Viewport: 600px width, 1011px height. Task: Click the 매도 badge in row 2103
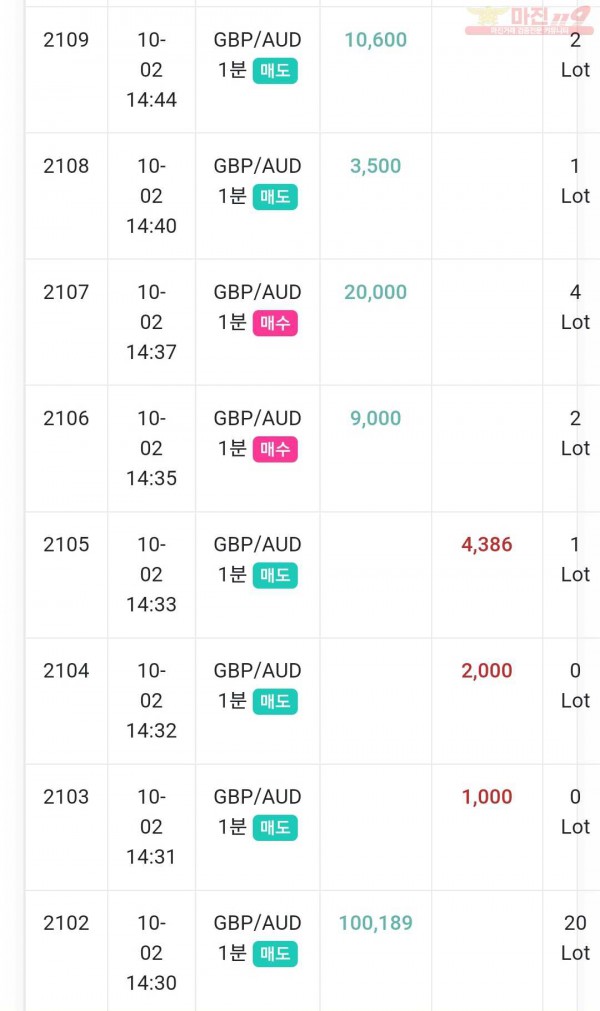click(275, 828)
